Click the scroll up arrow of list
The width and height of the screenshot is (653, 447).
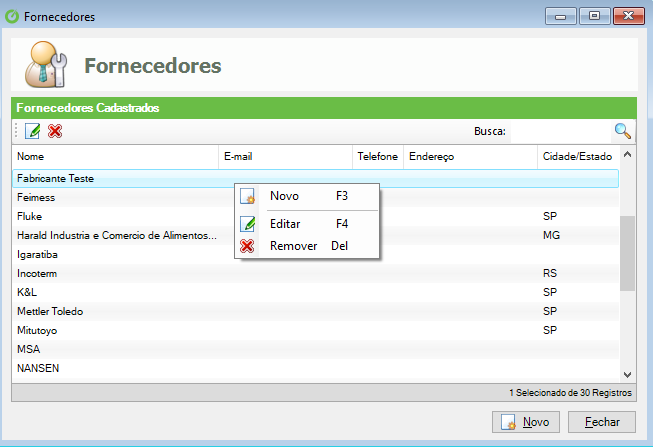[x=628, y=155]
